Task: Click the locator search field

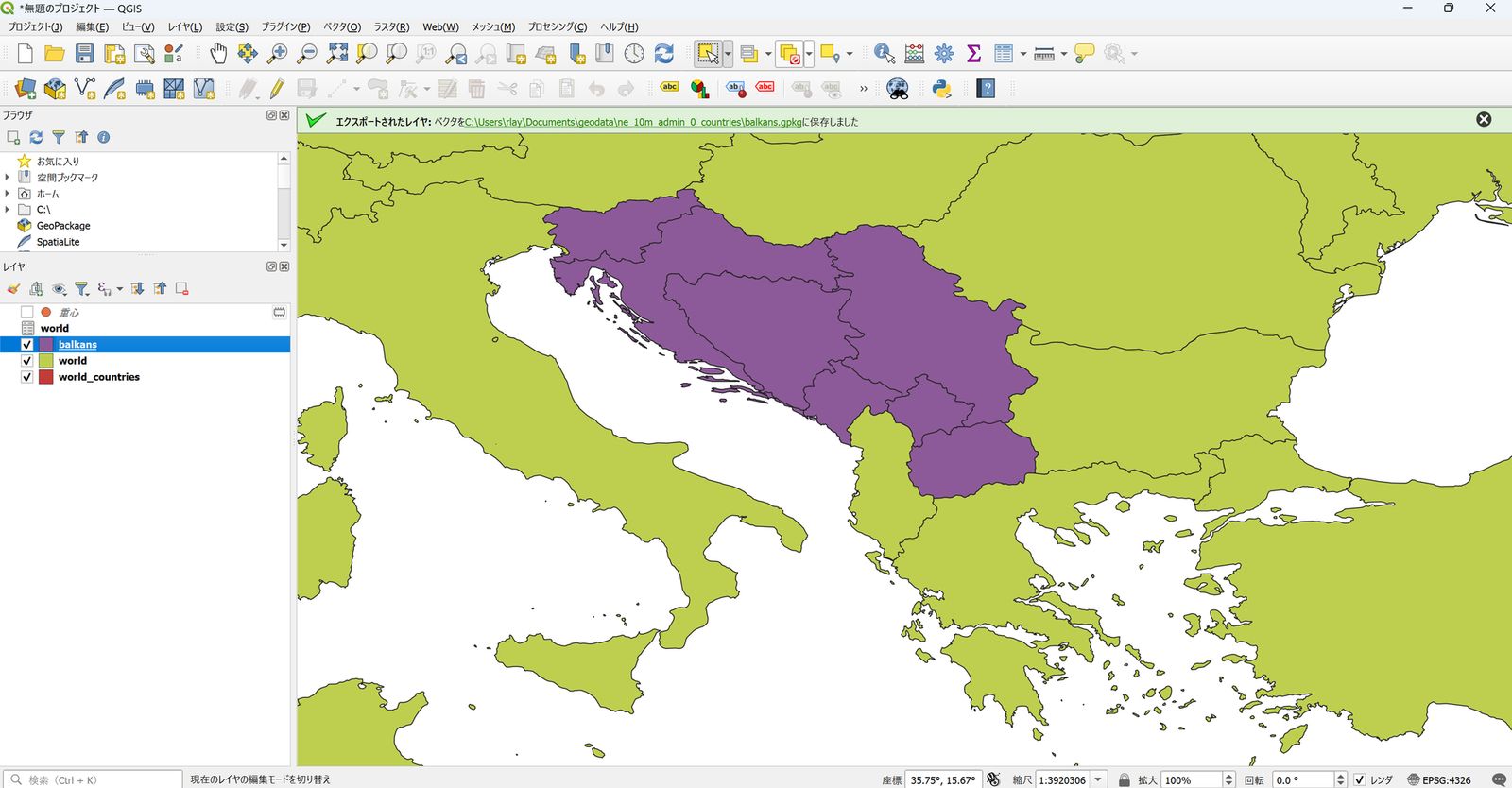Action: [x=94, y=779]
